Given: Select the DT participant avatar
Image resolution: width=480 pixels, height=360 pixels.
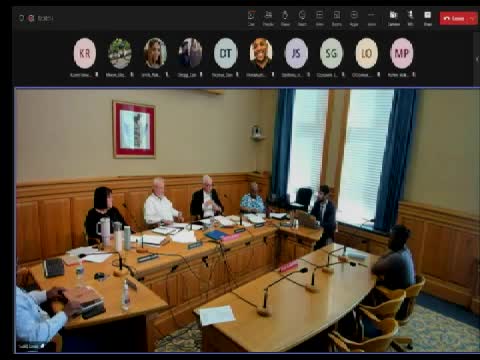Looking at the screenshot, I should pyautogui.click(x=226, y=53).
